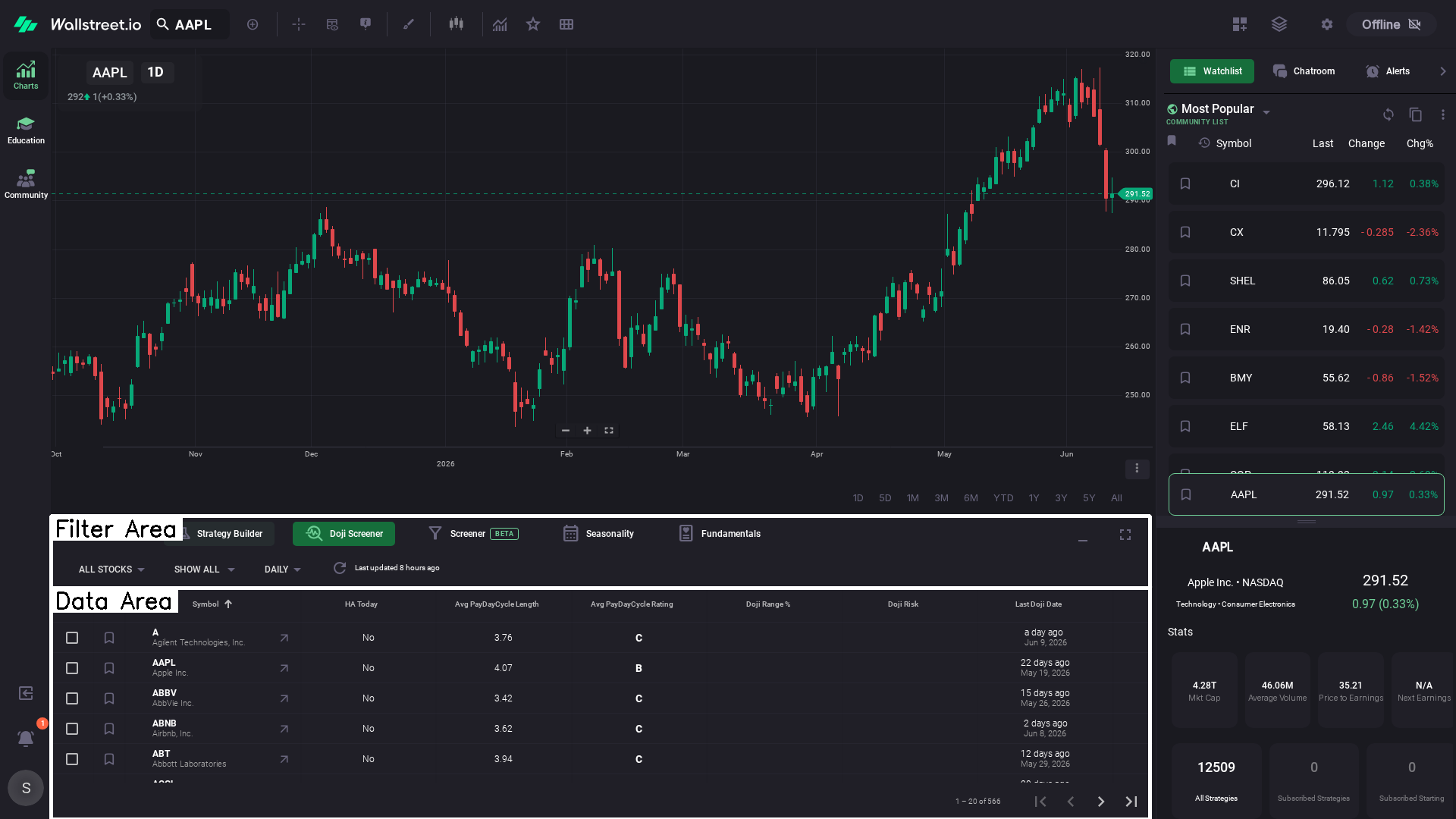The height and width of the screenshot is (819, 1456).
Task: Open the user avatar S
Action: pyautogui.click(x=26, y=788)
